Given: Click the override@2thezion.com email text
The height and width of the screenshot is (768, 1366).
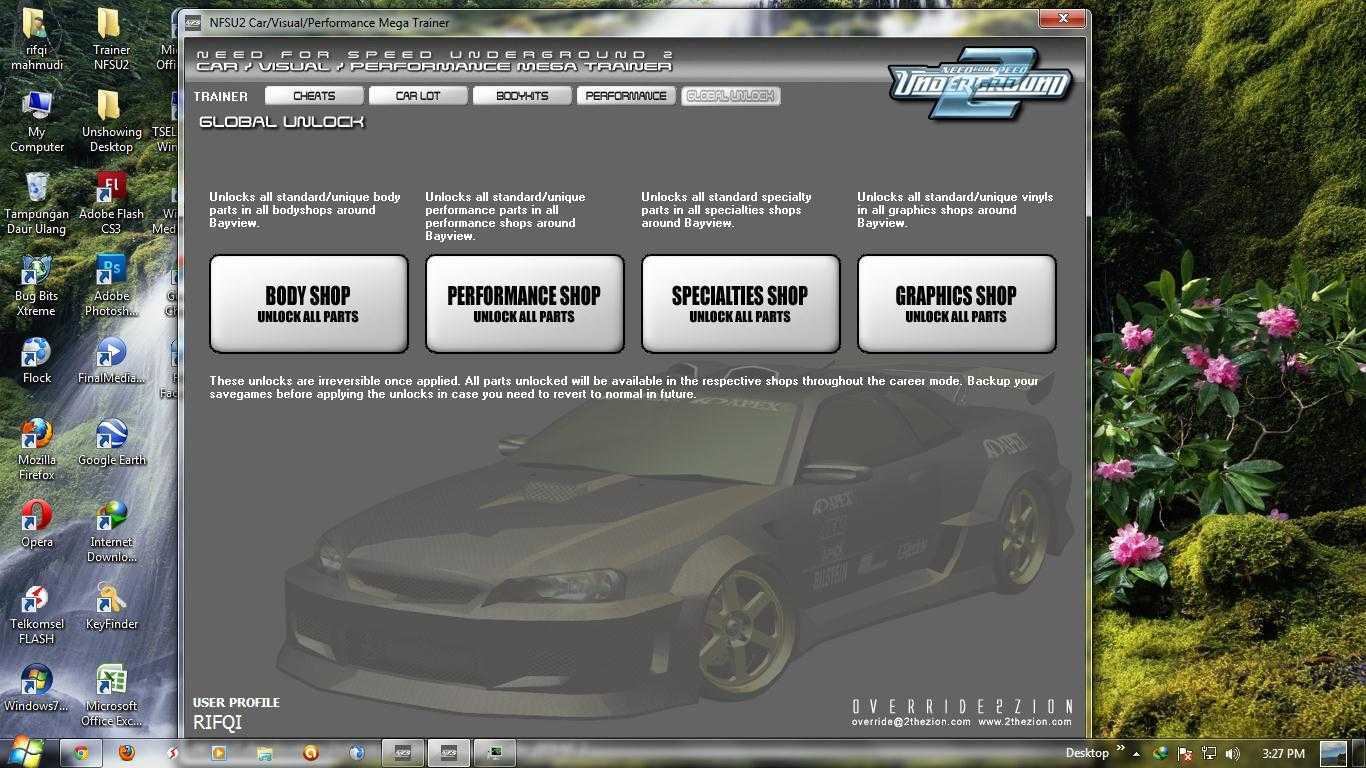Looking at the screenshot, I should coord(911,722).
